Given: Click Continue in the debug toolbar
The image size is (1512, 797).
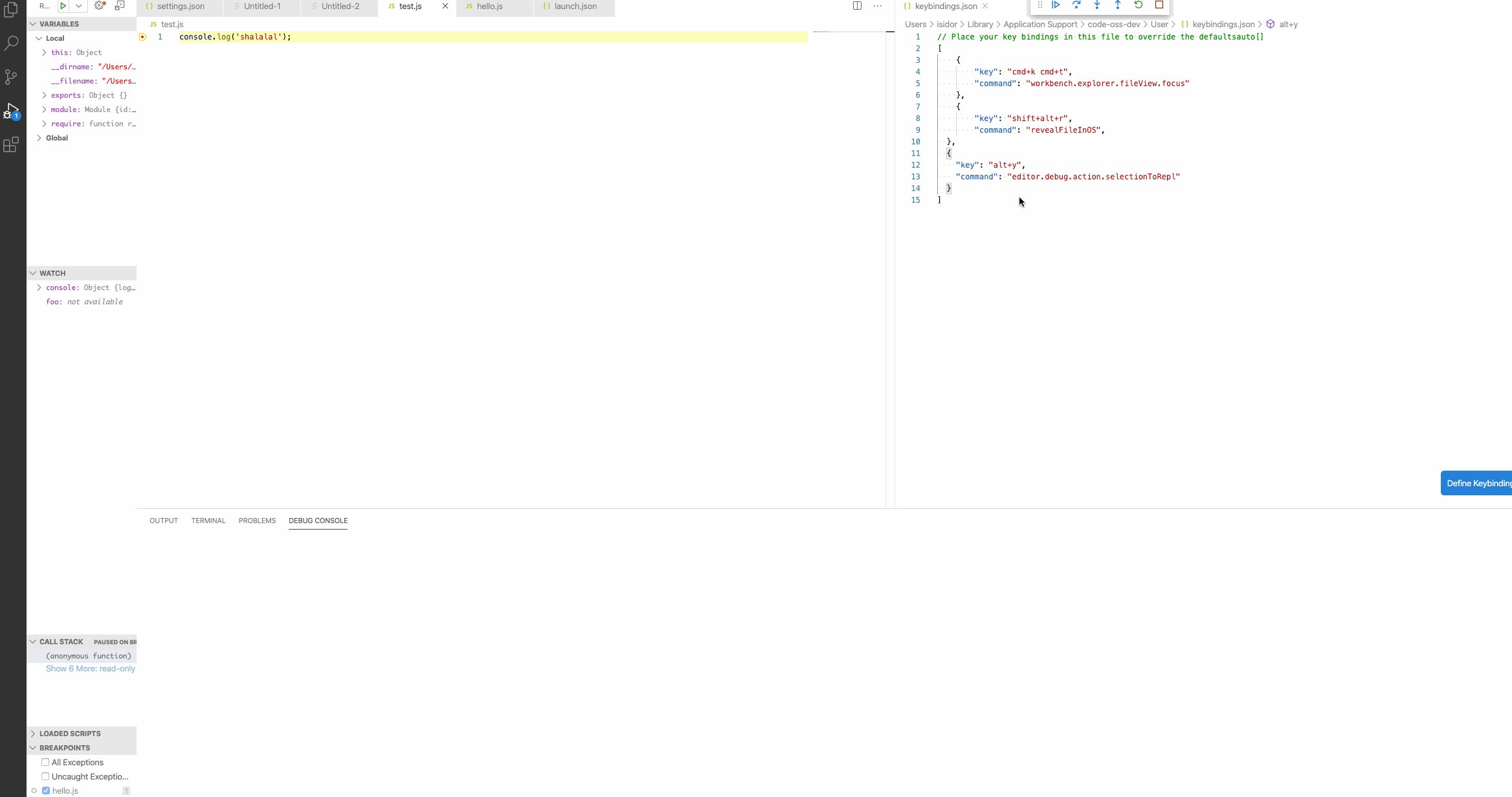Looking at the screenshot, I should (x=1056, y=5).
